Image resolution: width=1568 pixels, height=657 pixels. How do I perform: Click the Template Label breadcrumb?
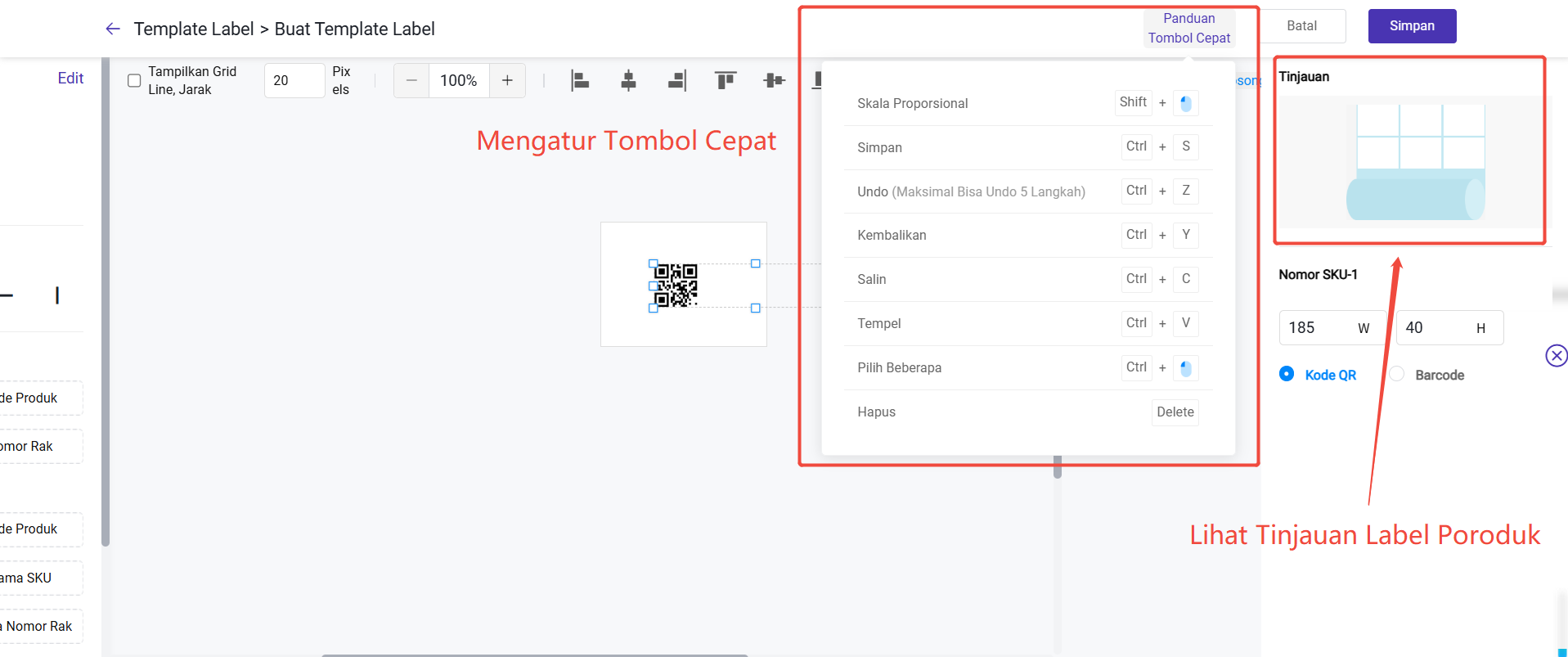(194, 29)
